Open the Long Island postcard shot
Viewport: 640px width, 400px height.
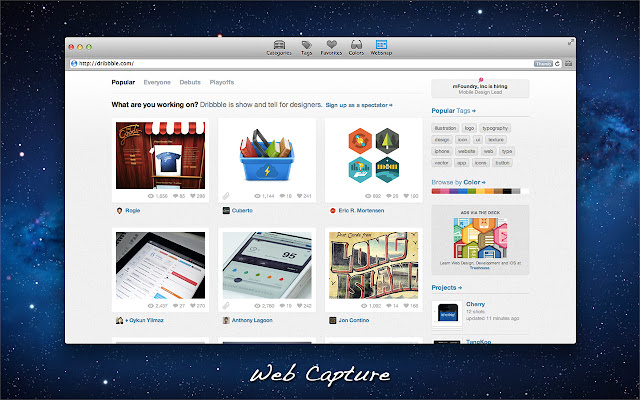373,265
